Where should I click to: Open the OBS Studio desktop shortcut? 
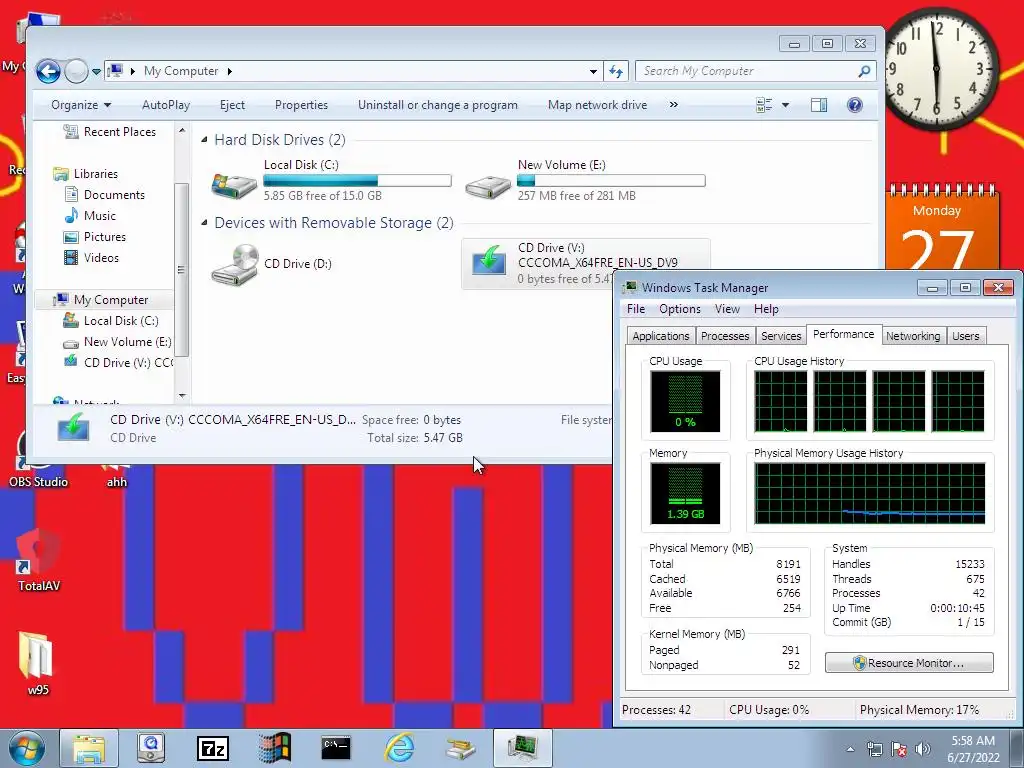(38, 457)
